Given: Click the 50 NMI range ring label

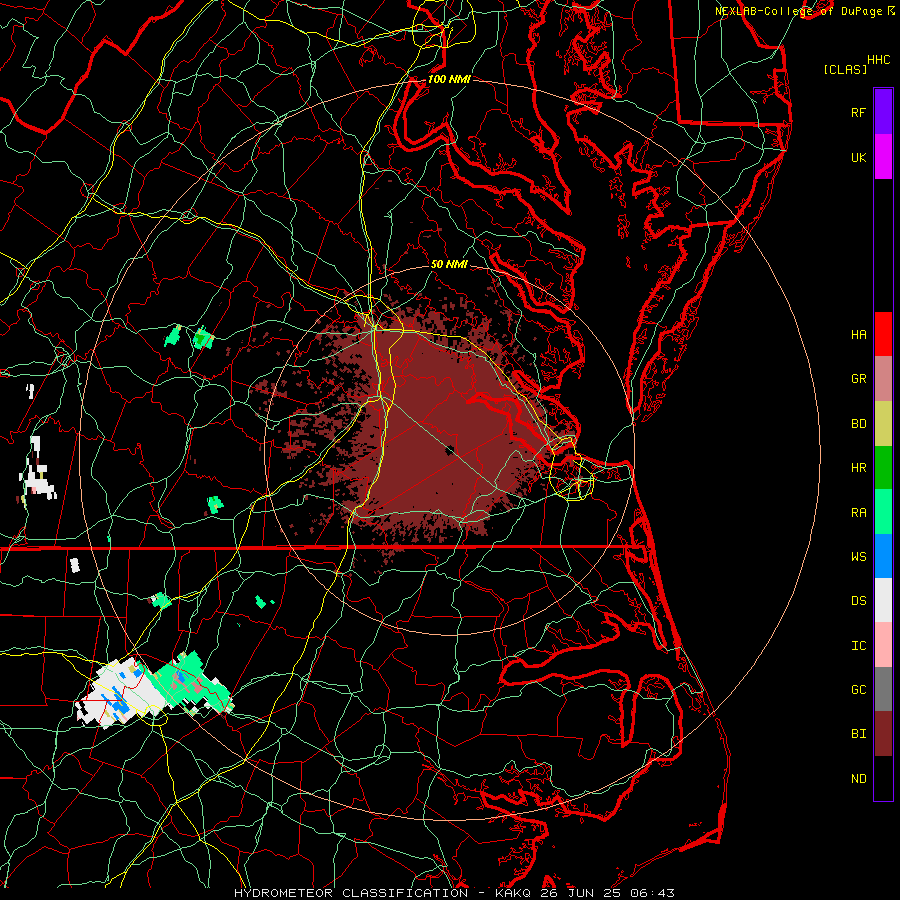Looking at the screenshot, I should point(449,264).
